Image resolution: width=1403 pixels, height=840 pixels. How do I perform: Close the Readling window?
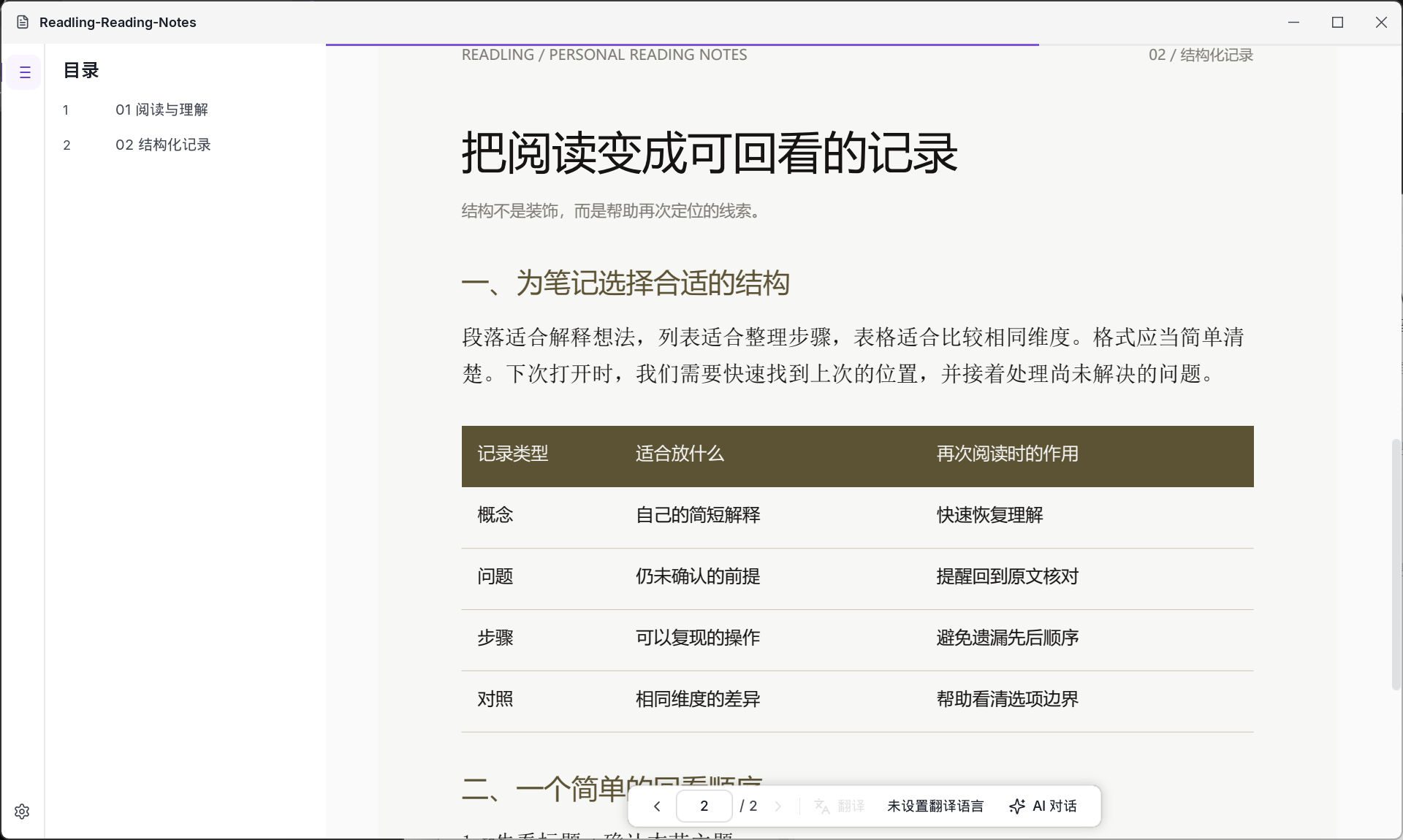pos(1381,22)
